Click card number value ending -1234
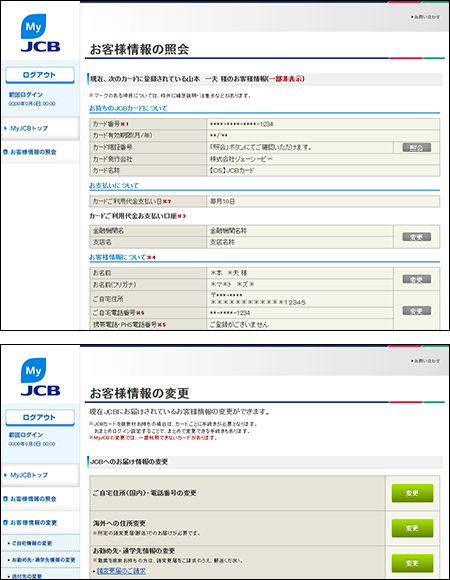The image size is (450, 580). point(241,124)
